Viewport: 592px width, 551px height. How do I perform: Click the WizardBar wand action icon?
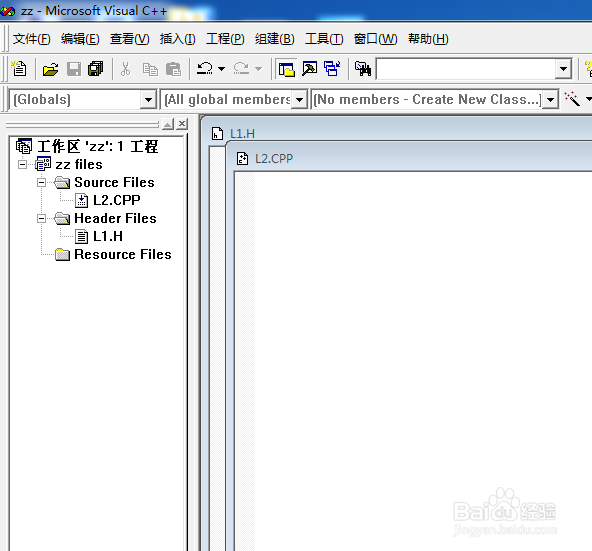point(572,99)
